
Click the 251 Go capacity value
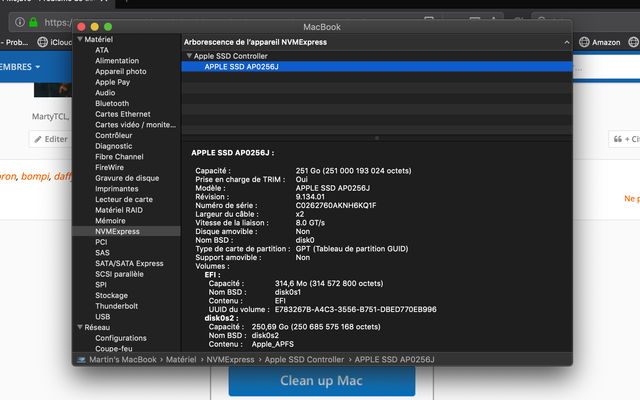353,171
